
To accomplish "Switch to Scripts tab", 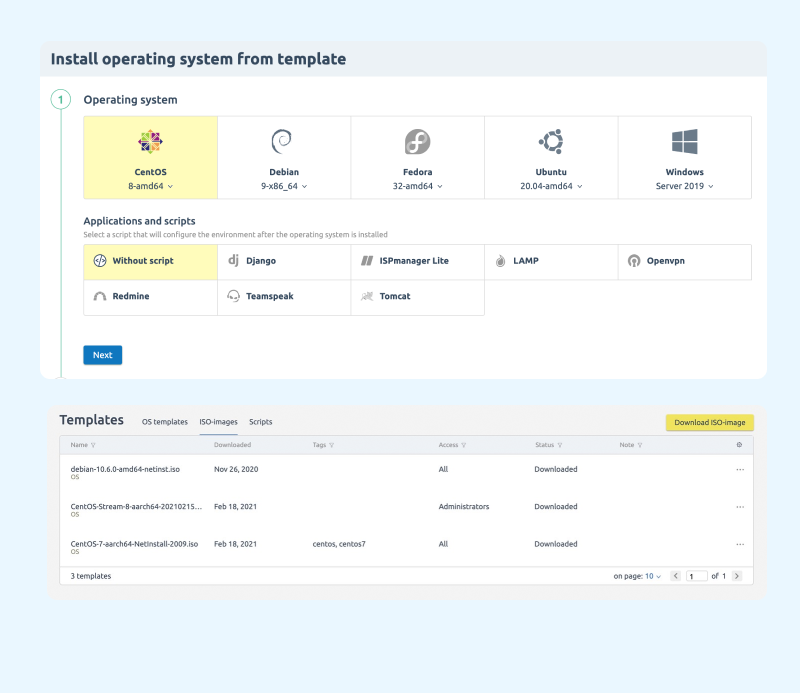I will (x=261, y=422).
